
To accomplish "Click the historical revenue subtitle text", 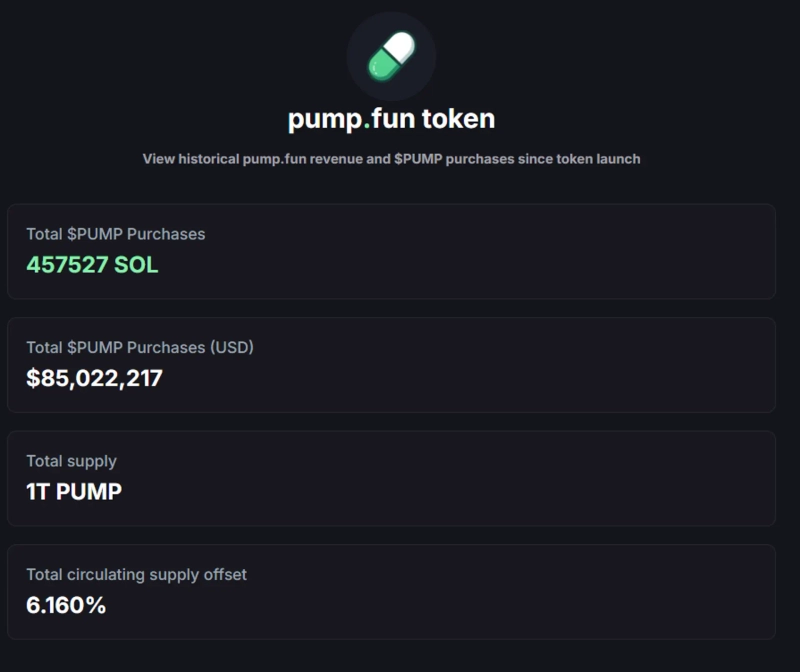I will [391, 159].
